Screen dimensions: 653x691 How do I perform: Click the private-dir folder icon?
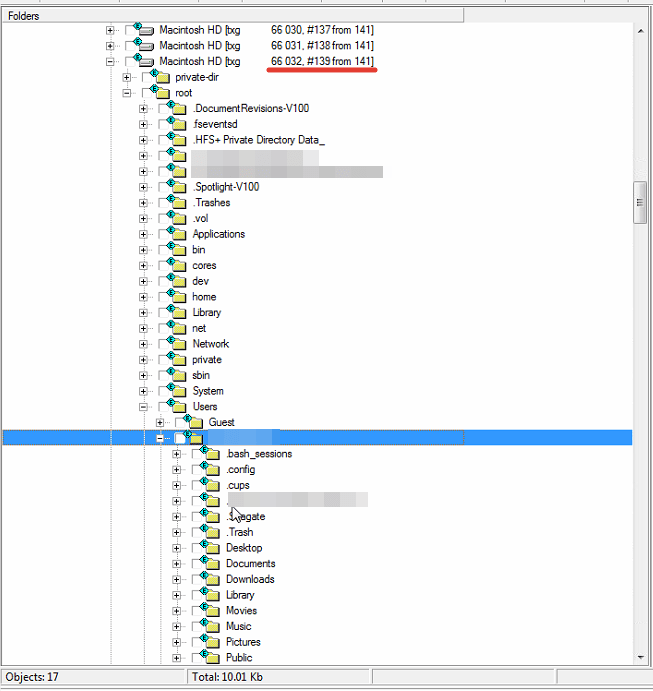click(x=161, y=77)
